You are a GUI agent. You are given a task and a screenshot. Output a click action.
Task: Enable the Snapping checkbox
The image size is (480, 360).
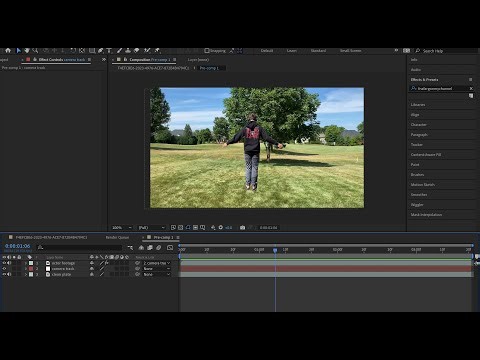[x=207, y=51]
